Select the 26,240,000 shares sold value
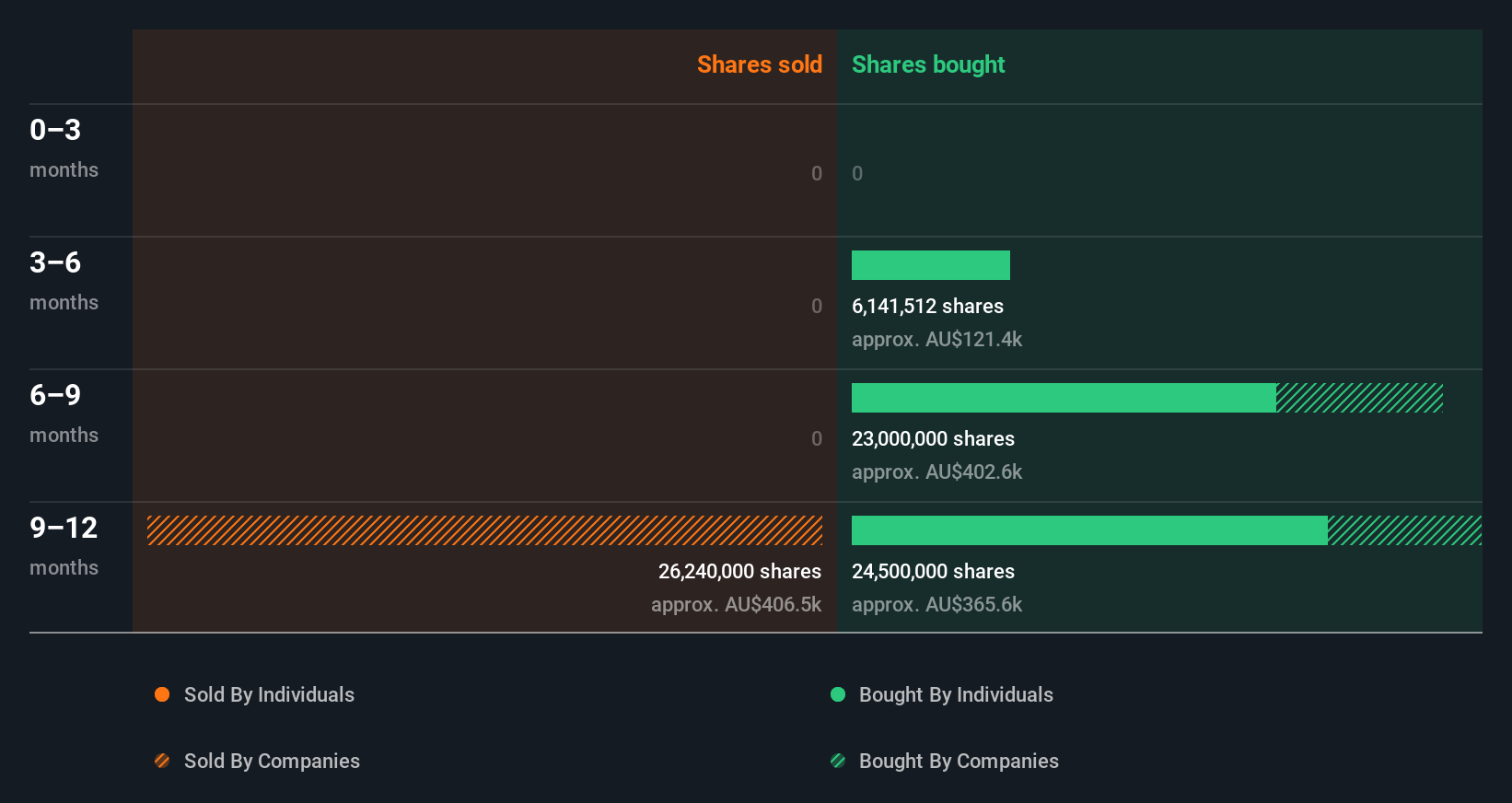 739,571
